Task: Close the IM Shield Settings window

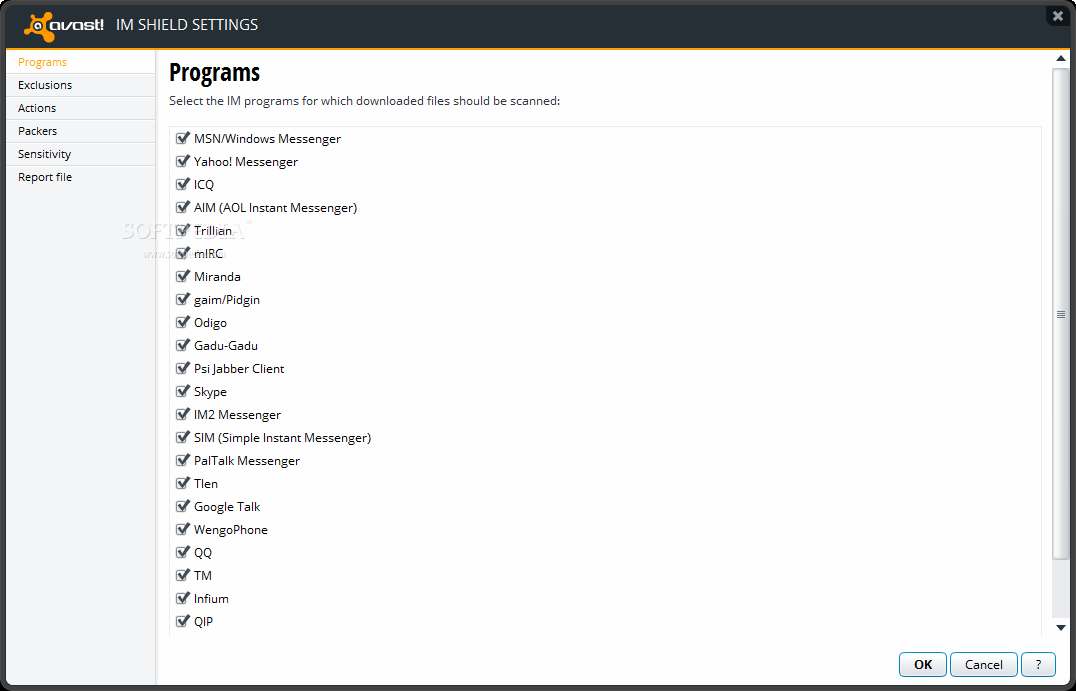Action: click(x=1057, y=16)
